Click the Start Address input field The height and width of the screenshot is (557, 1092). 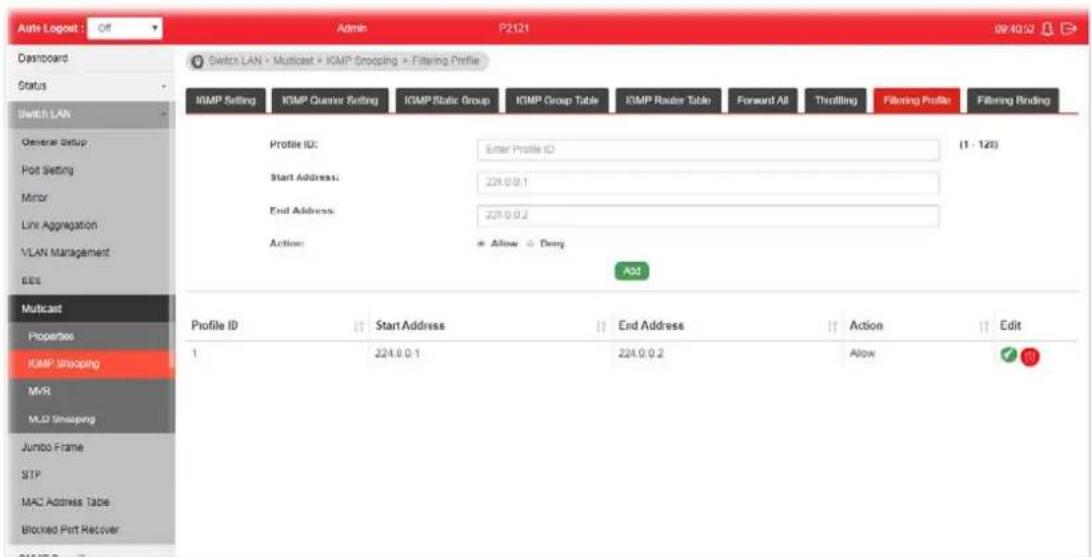point(708,183)
